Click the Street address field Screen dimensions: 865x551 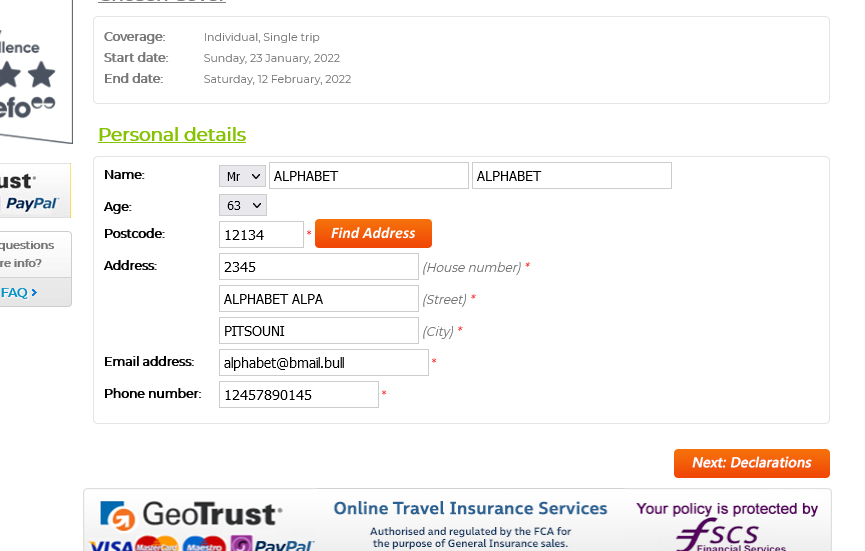319,298
